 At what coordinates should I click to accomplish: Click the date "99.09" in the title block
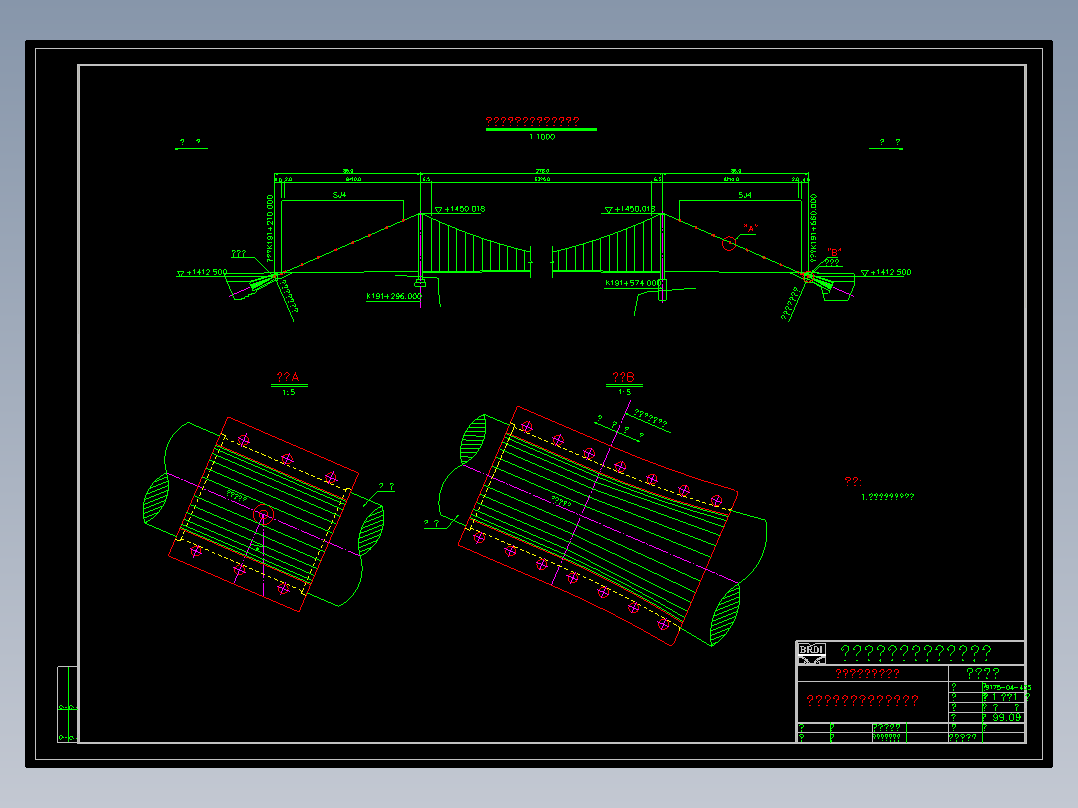1006,717
